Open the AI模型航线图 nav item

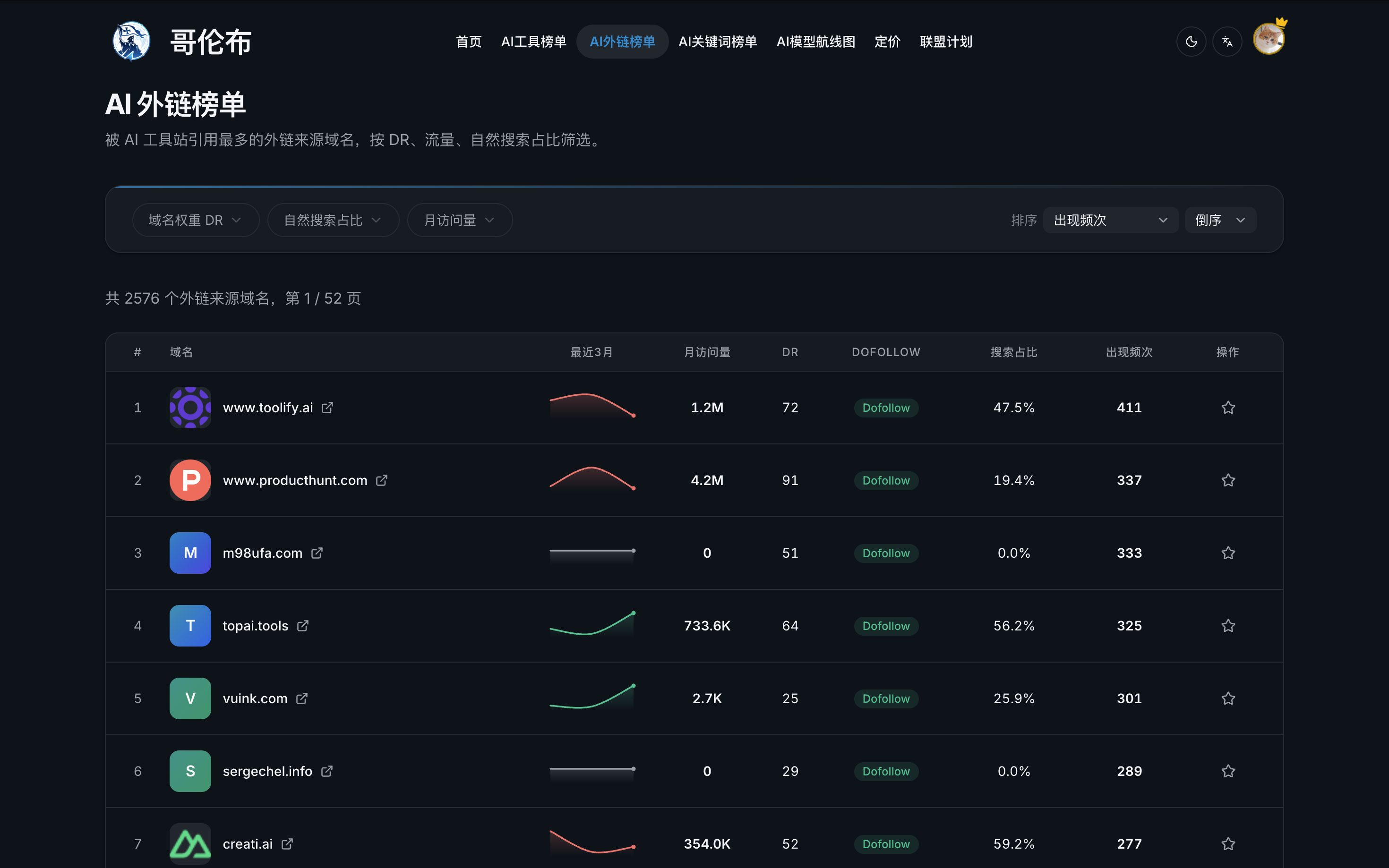816,42
